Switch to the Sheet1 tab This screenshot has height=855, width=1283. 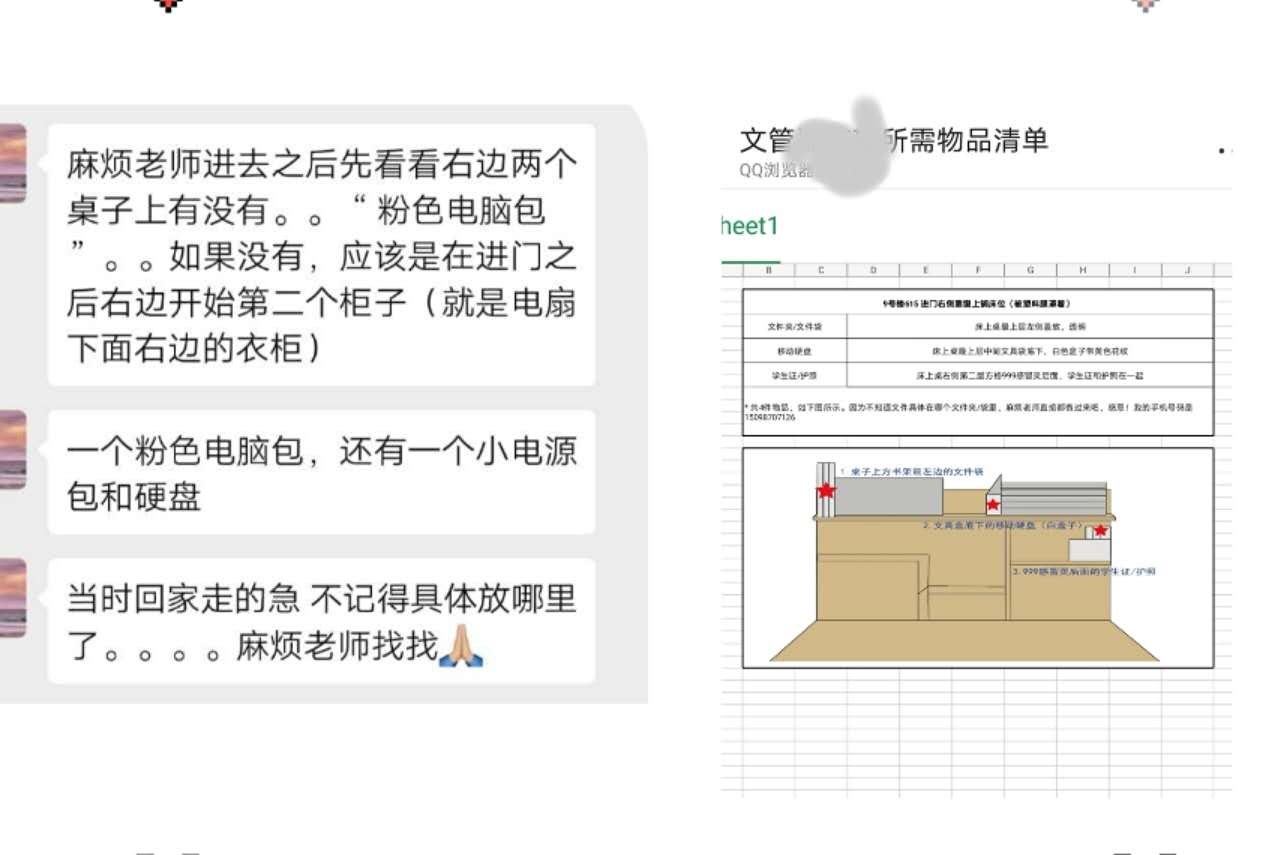(749, 226)
